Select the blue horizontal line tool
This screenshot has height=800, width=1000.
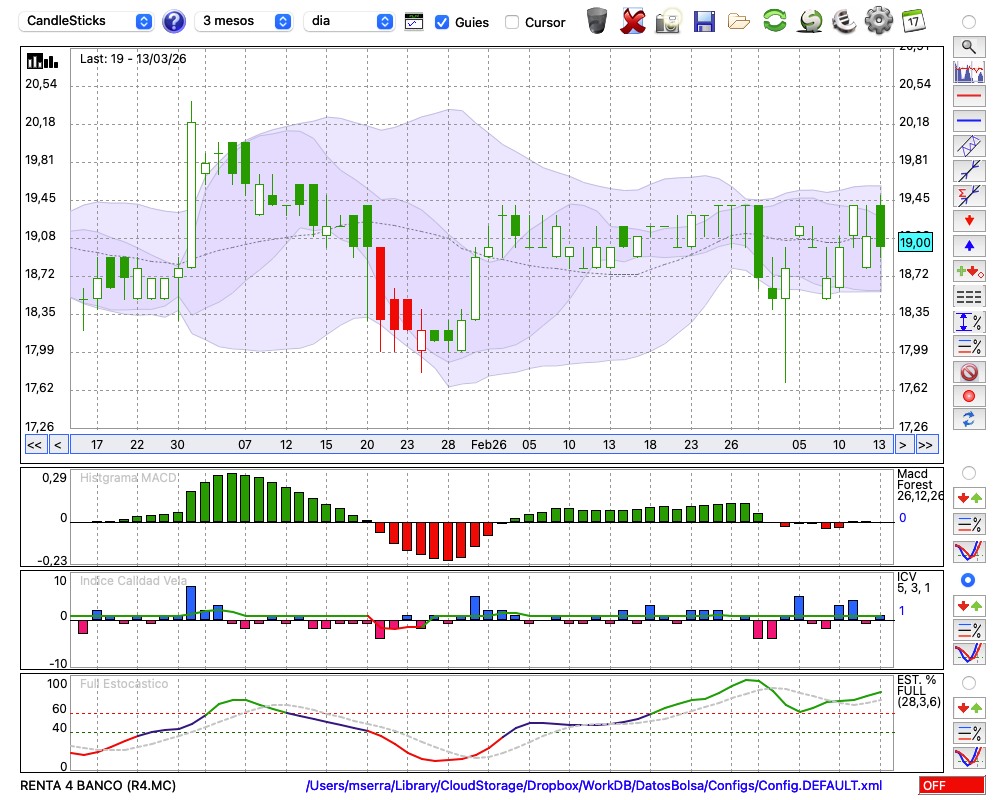point(968,121)
